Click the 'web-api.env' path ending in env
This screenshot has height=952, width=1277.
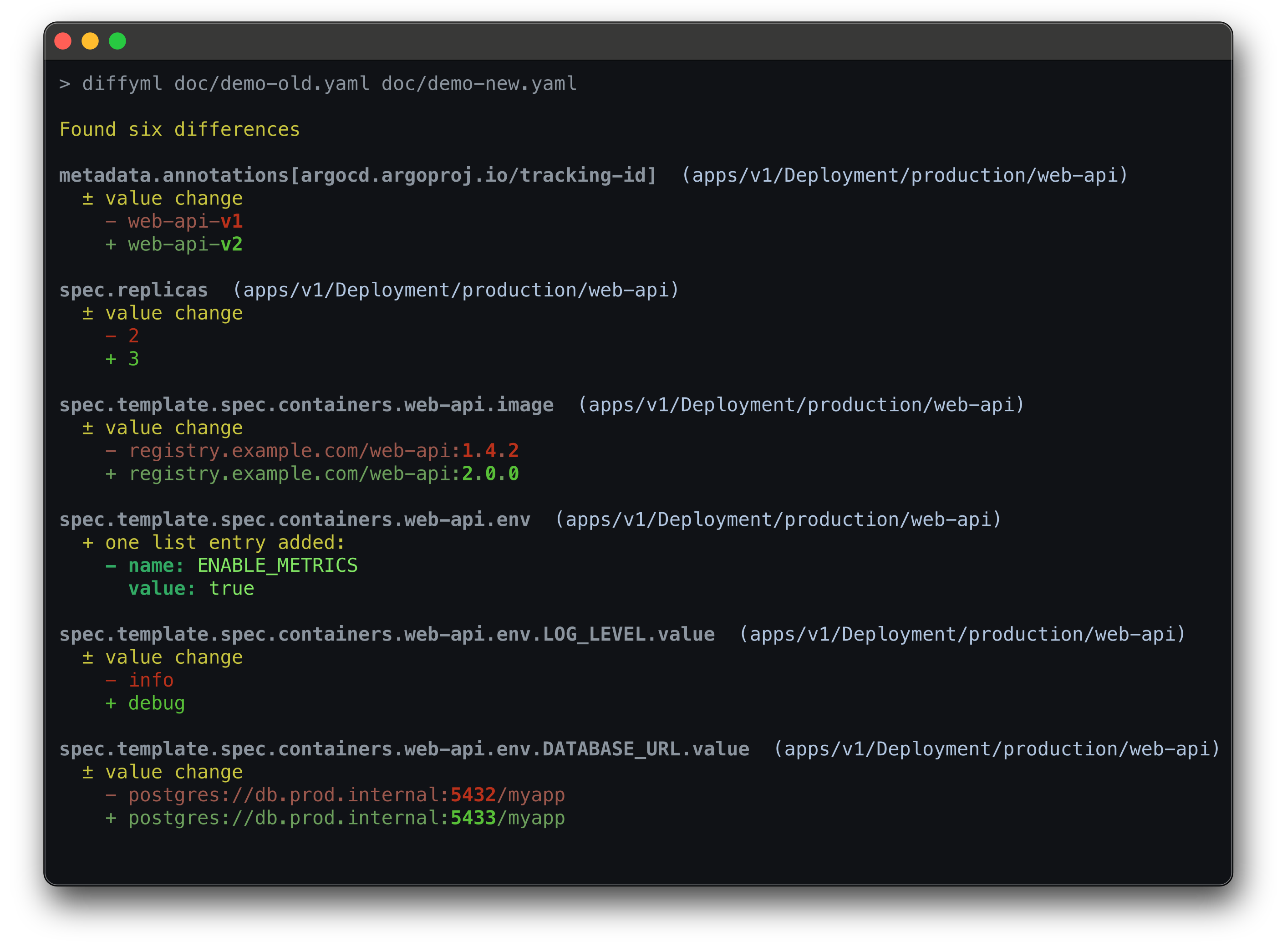(x=295, y=520)
